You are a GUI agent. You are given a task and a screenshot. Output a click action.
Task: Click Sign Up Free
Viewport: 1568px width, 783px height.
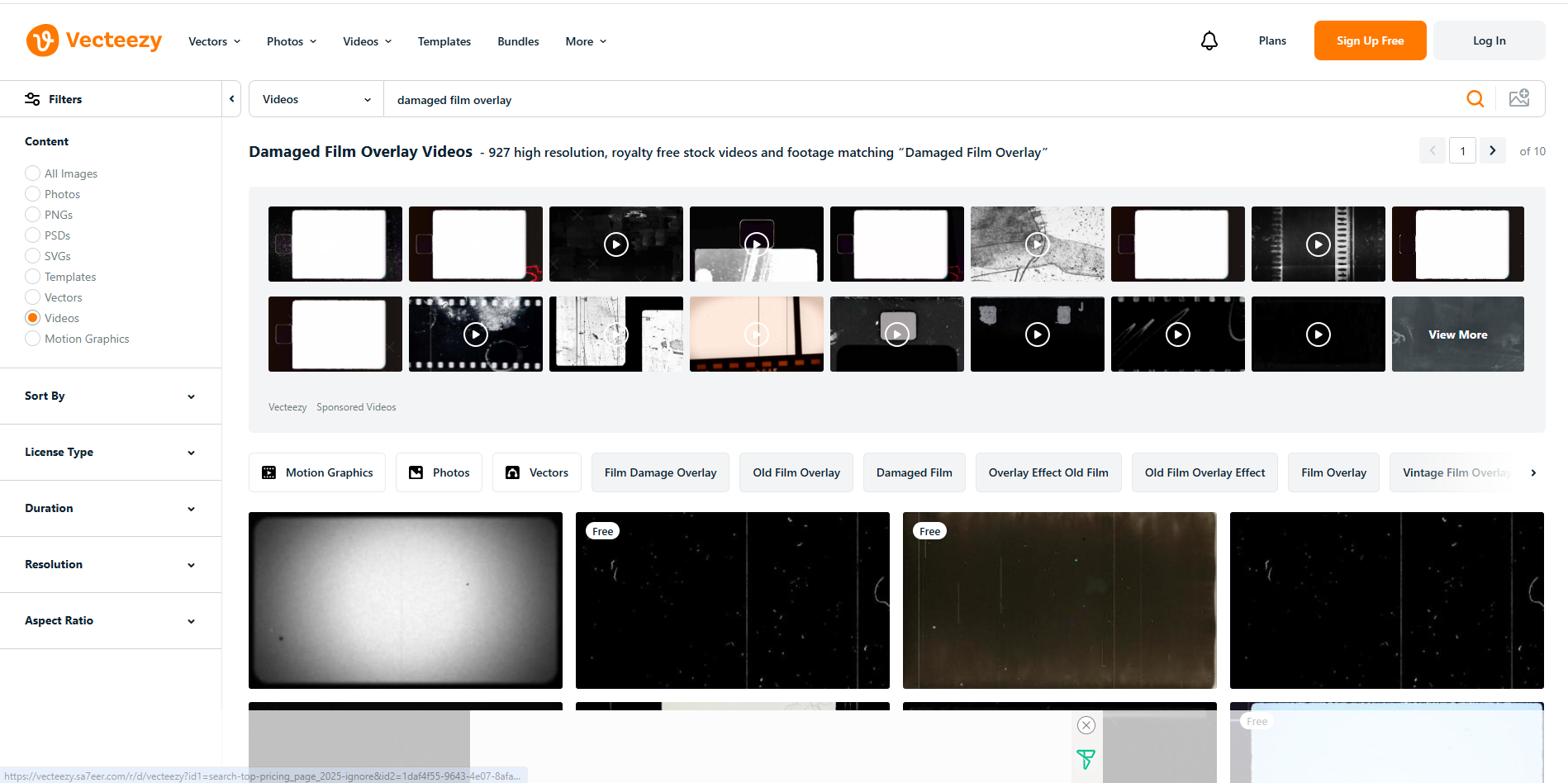(1370, 40)
